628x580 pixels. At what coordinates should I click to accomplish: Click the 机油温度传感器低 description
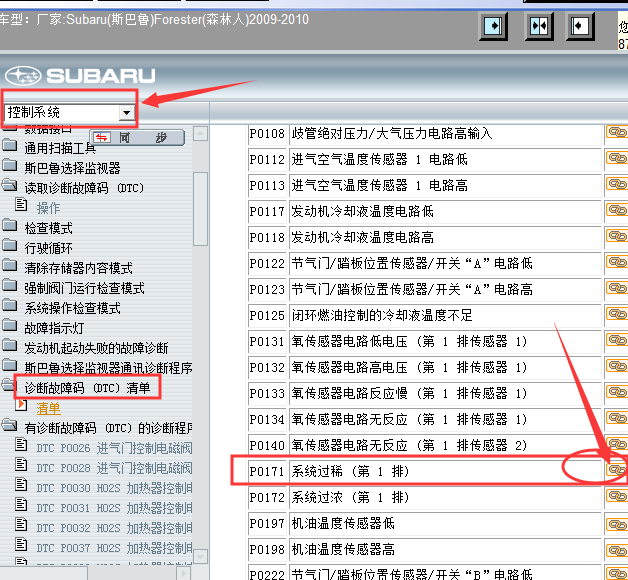[x=343, y=524]
